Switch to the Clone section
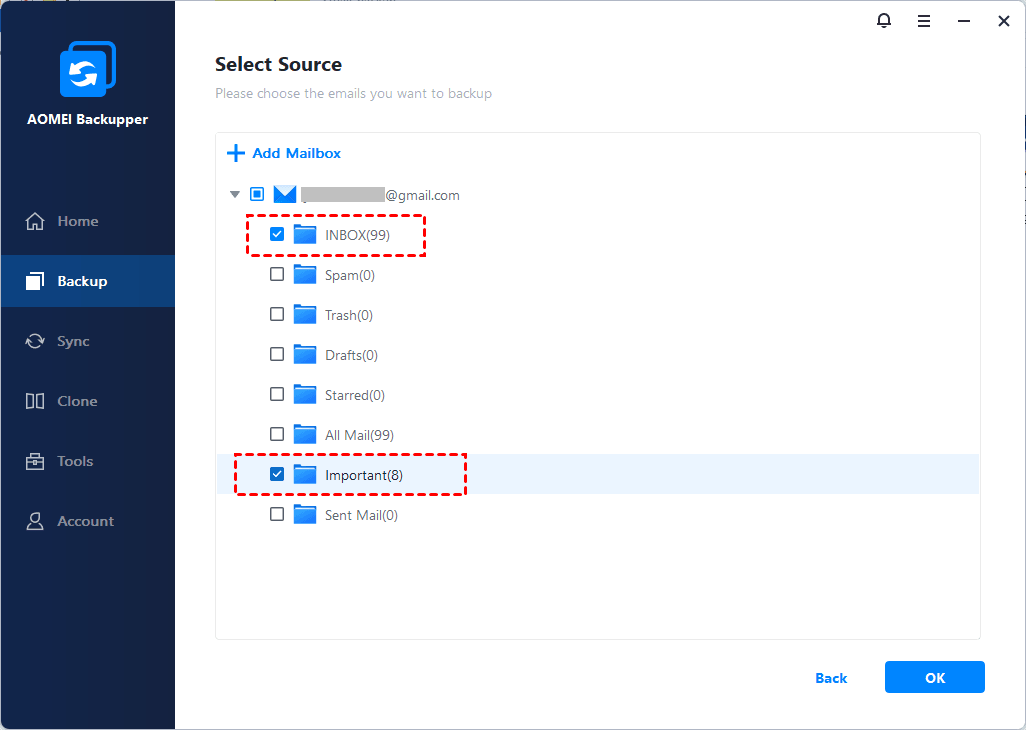The width and height of the screenshot is (1026, 730). [77, 401]
